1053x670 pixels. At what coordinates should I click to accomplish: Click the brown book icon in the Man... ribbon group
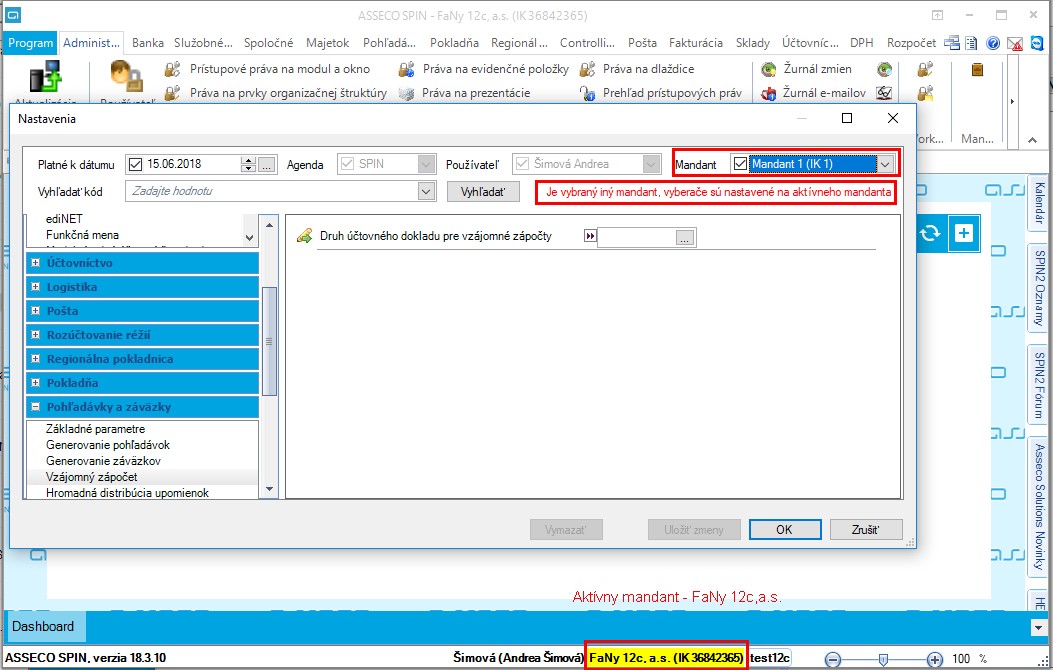[x=977, y=69]
